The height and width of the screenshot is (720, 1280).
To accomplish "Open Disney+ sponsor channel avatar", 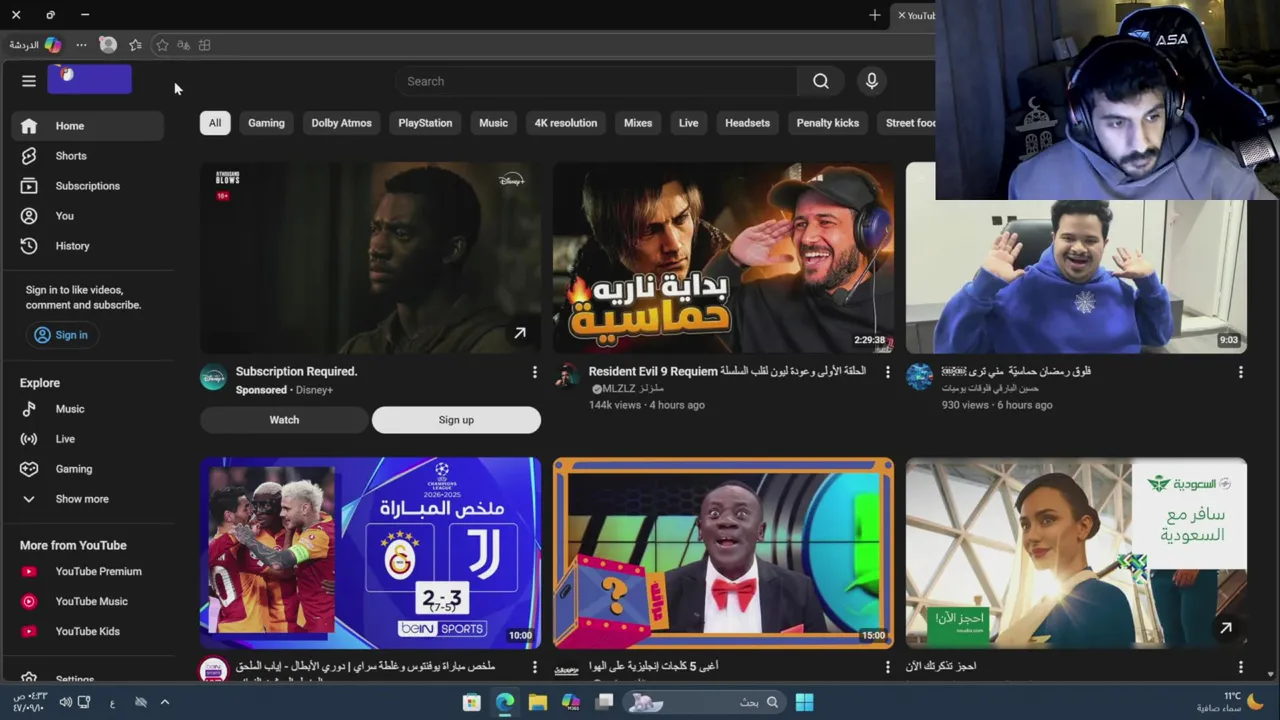I will [213, 377].
